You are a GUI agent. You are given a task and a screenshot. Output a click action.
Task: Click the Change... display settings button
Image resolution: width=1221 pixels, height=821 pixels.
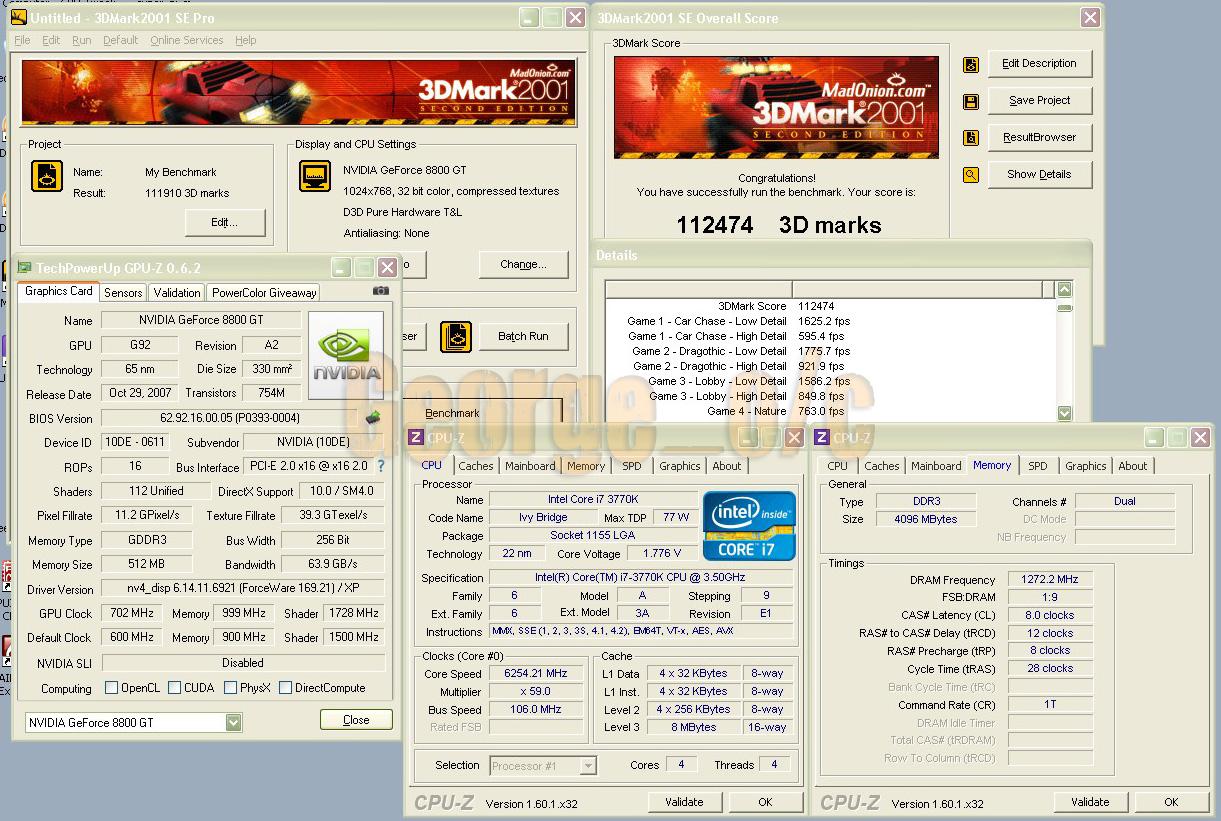523,265
